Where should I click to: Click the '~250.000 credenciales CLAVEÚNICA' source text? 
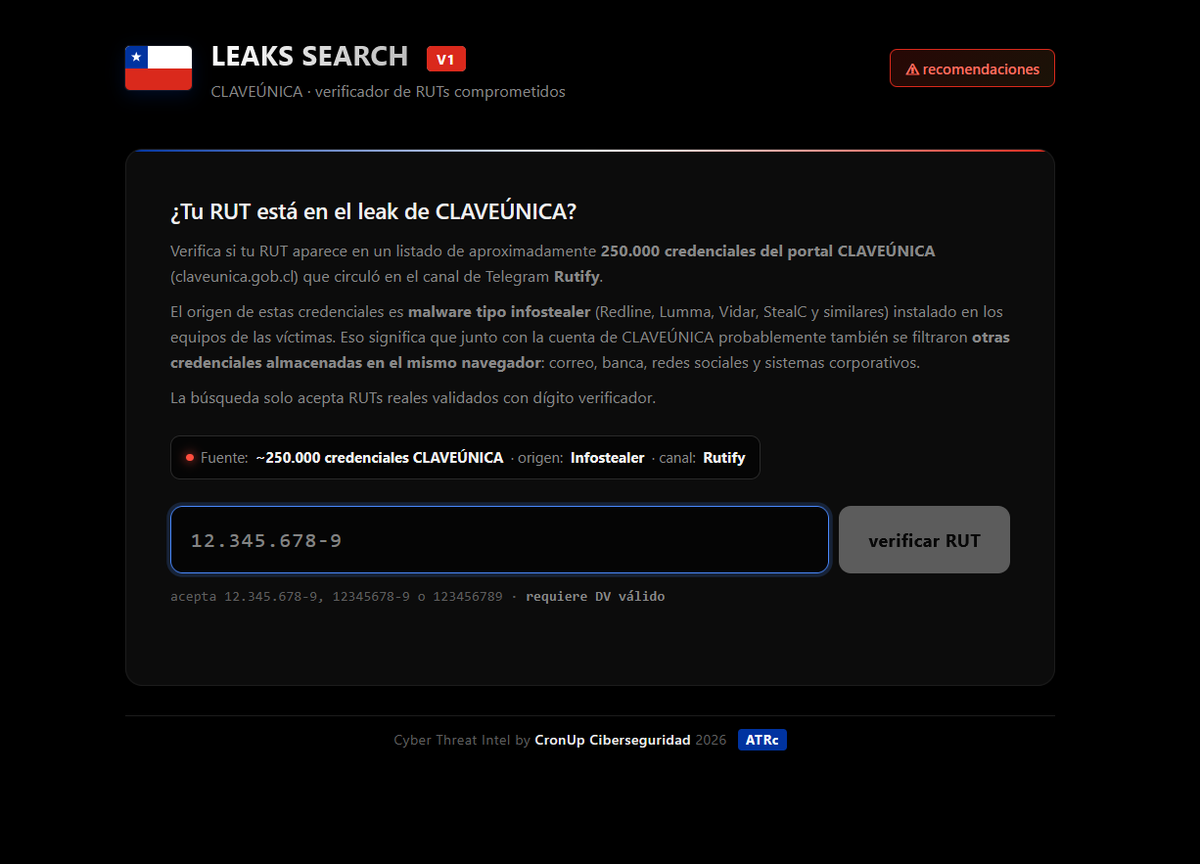(x=379, y=458)
